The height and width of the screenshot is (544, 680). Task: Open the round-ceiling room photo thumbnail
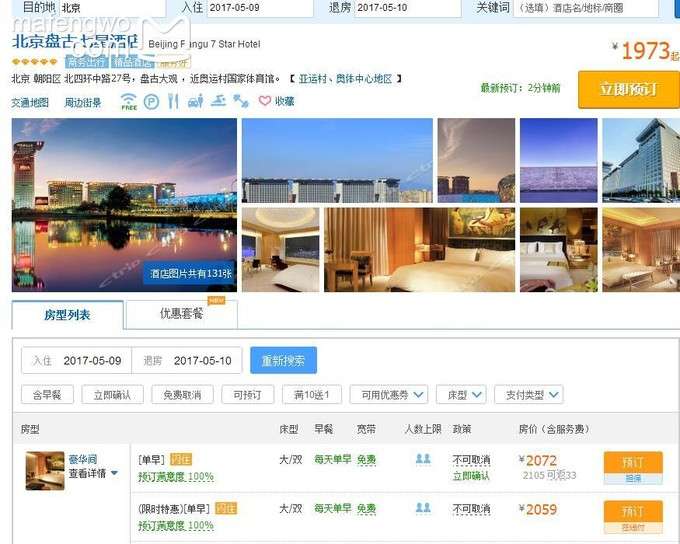[x=281, y=249]
